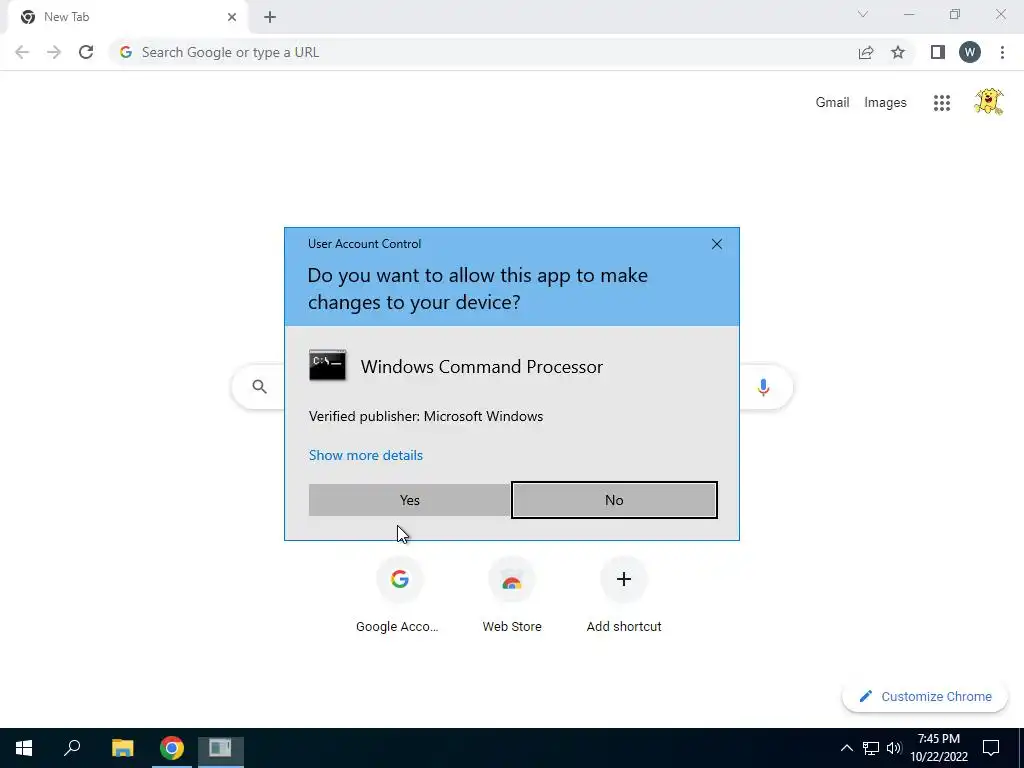The image size is (1024, 768).
Task: Click the highlighted taskbar app after Chrome
Action: [221, 748]
